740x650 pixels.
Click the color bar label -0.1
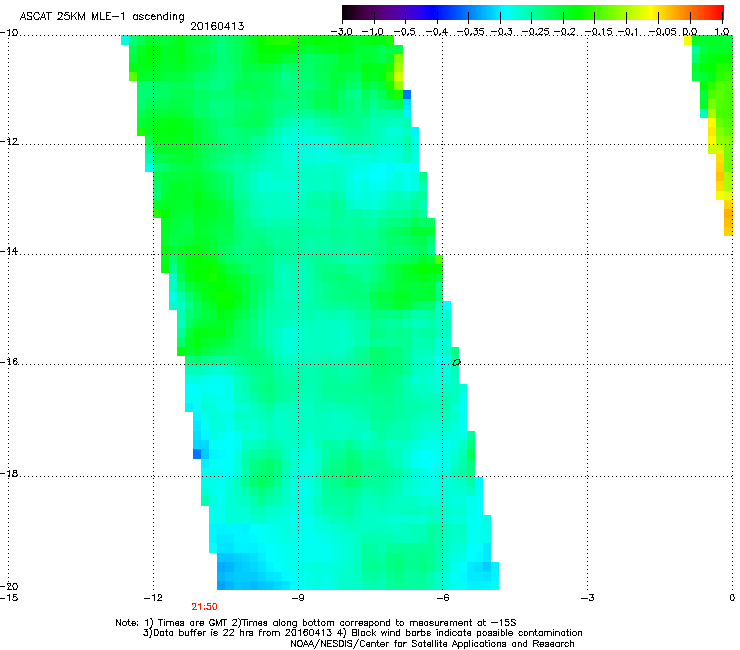(628, 32)
